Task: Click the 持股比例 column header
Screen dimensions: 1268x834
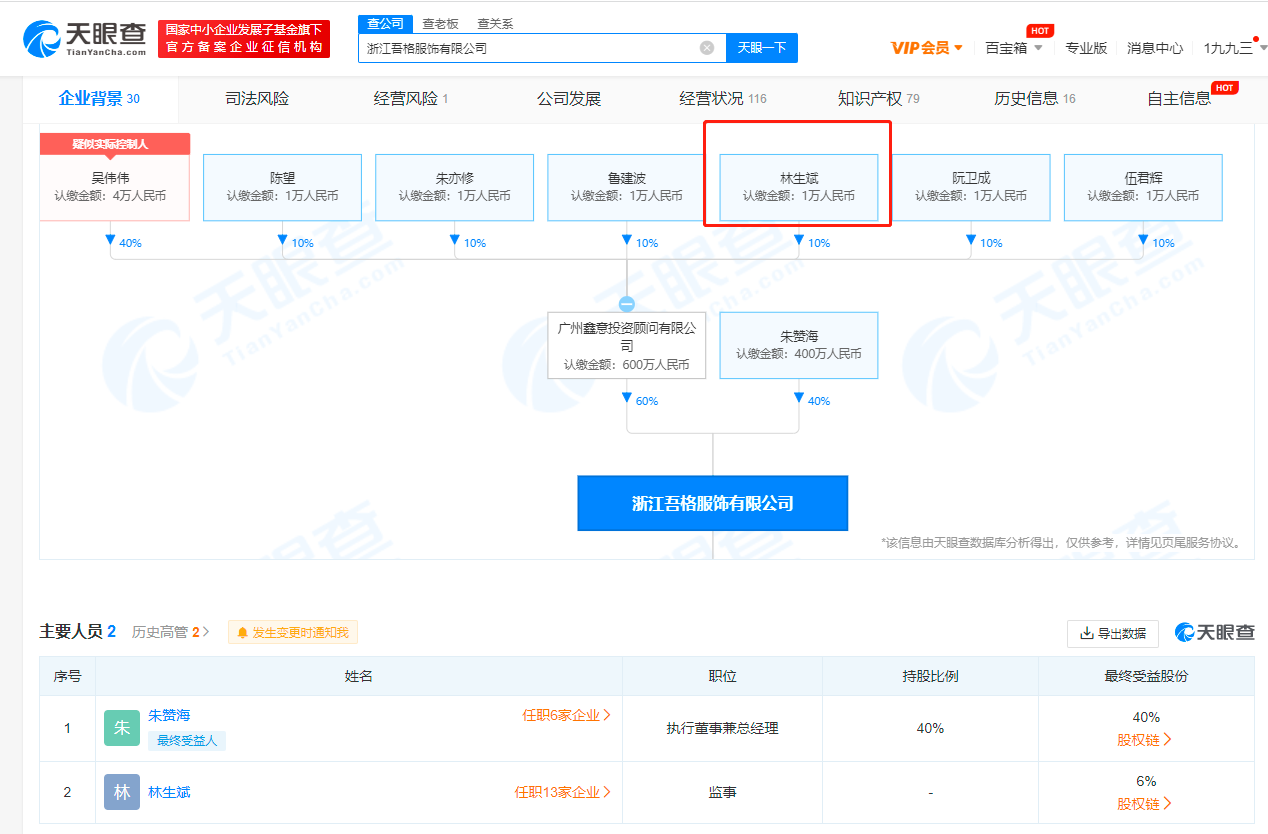Action: [930, 676]
